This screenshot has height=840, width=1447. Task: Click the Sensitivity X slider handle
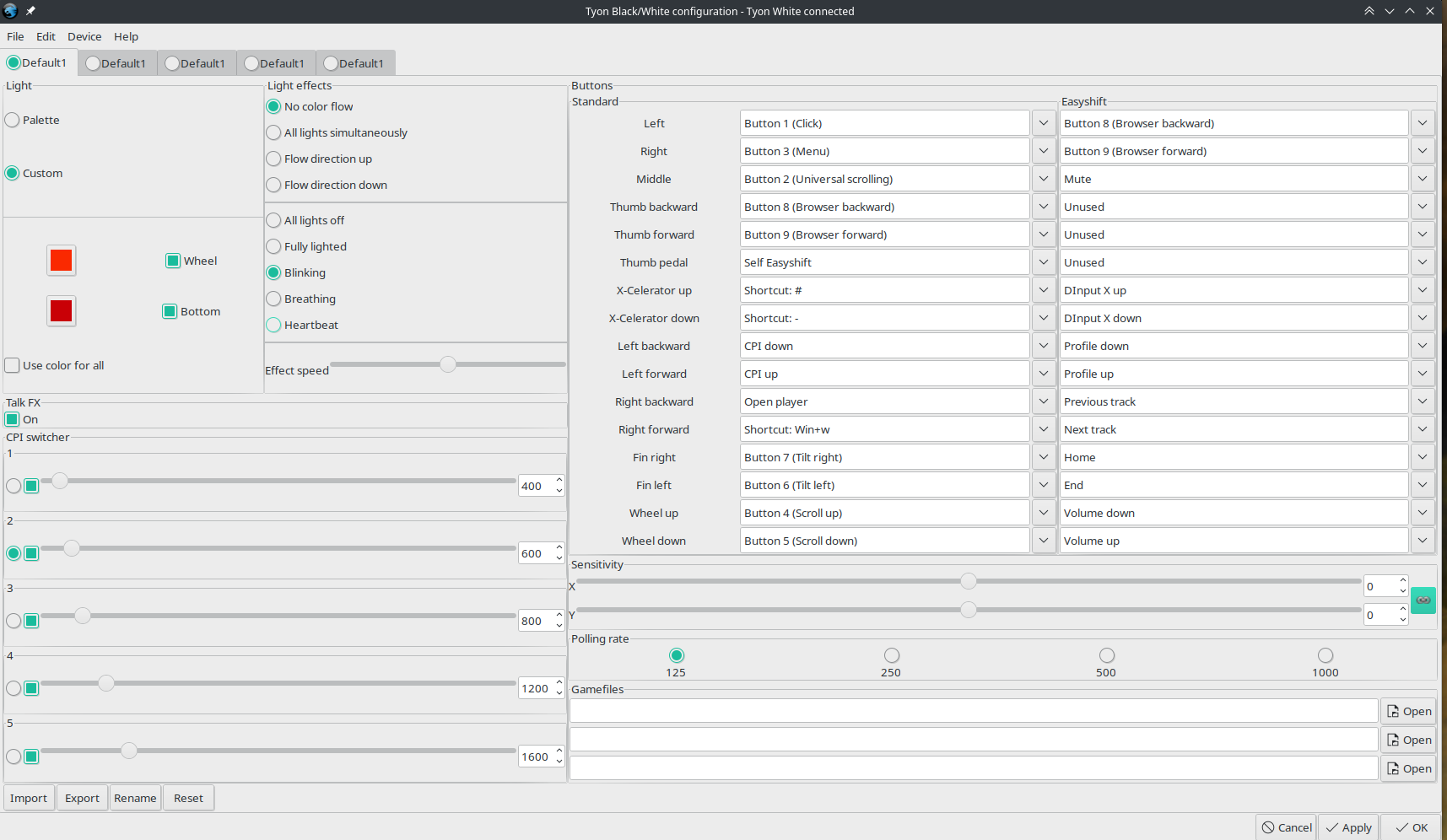pyautogui.click(x=969, y=581)
